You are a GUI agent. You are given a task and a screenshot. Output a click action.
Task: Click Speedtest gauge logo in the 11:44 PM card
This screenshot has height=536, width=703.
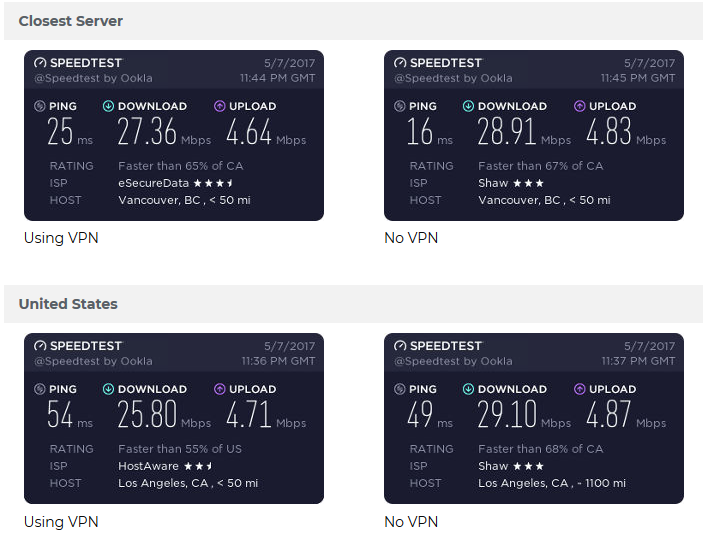(40, 63)
